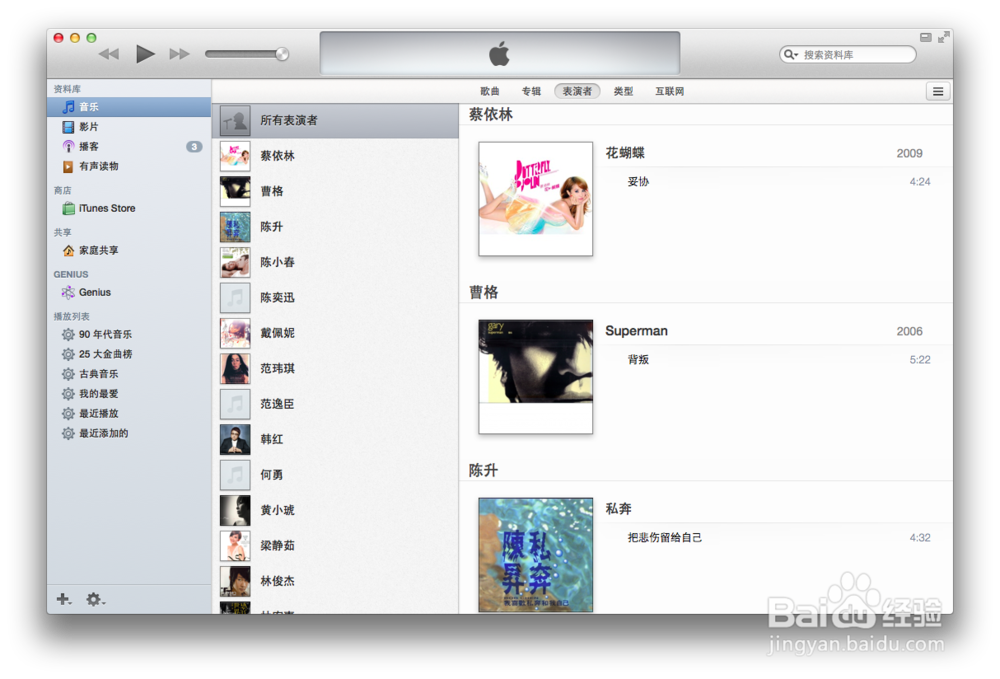Click the Superman album cover

(x=536, y=376)
